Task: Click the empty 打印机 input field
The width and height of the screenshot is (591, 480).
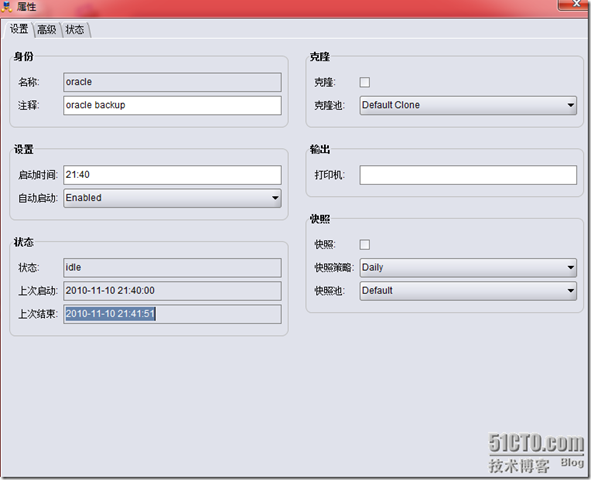Action: tap(468, 175)
